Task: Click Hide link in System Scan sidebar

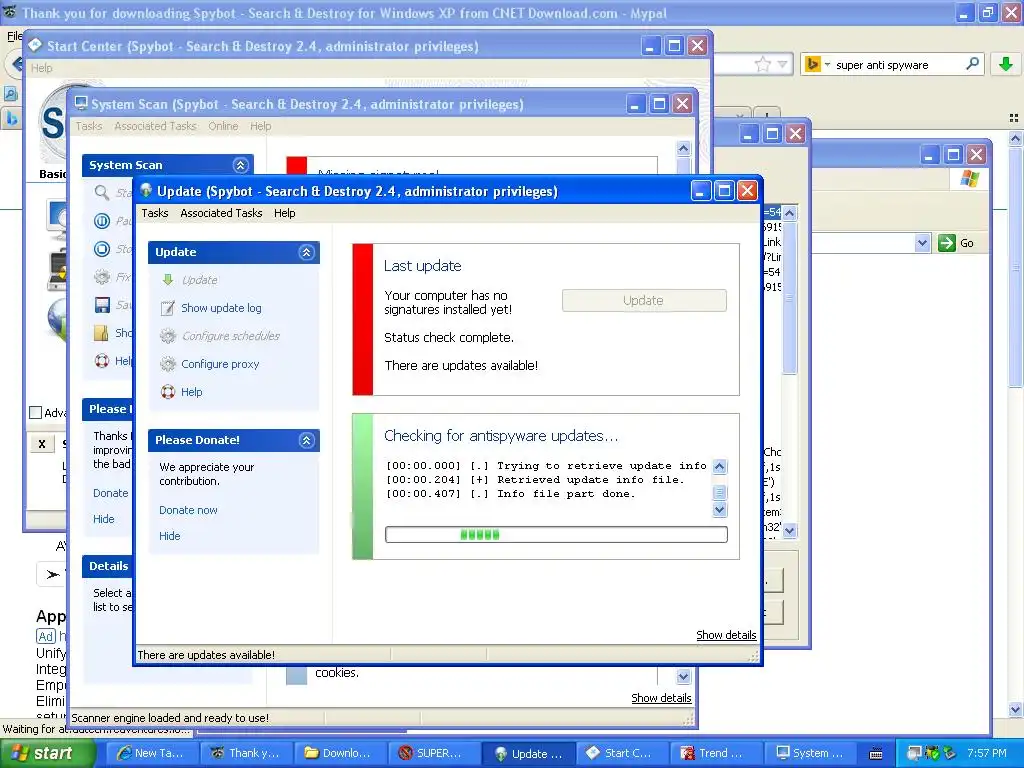Action: point(103,519)
